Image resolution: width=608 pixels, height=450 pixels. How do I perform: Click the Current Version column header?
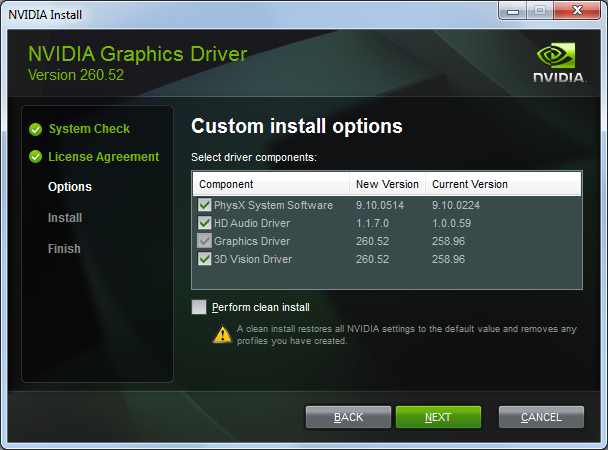[x=503, y=184]
